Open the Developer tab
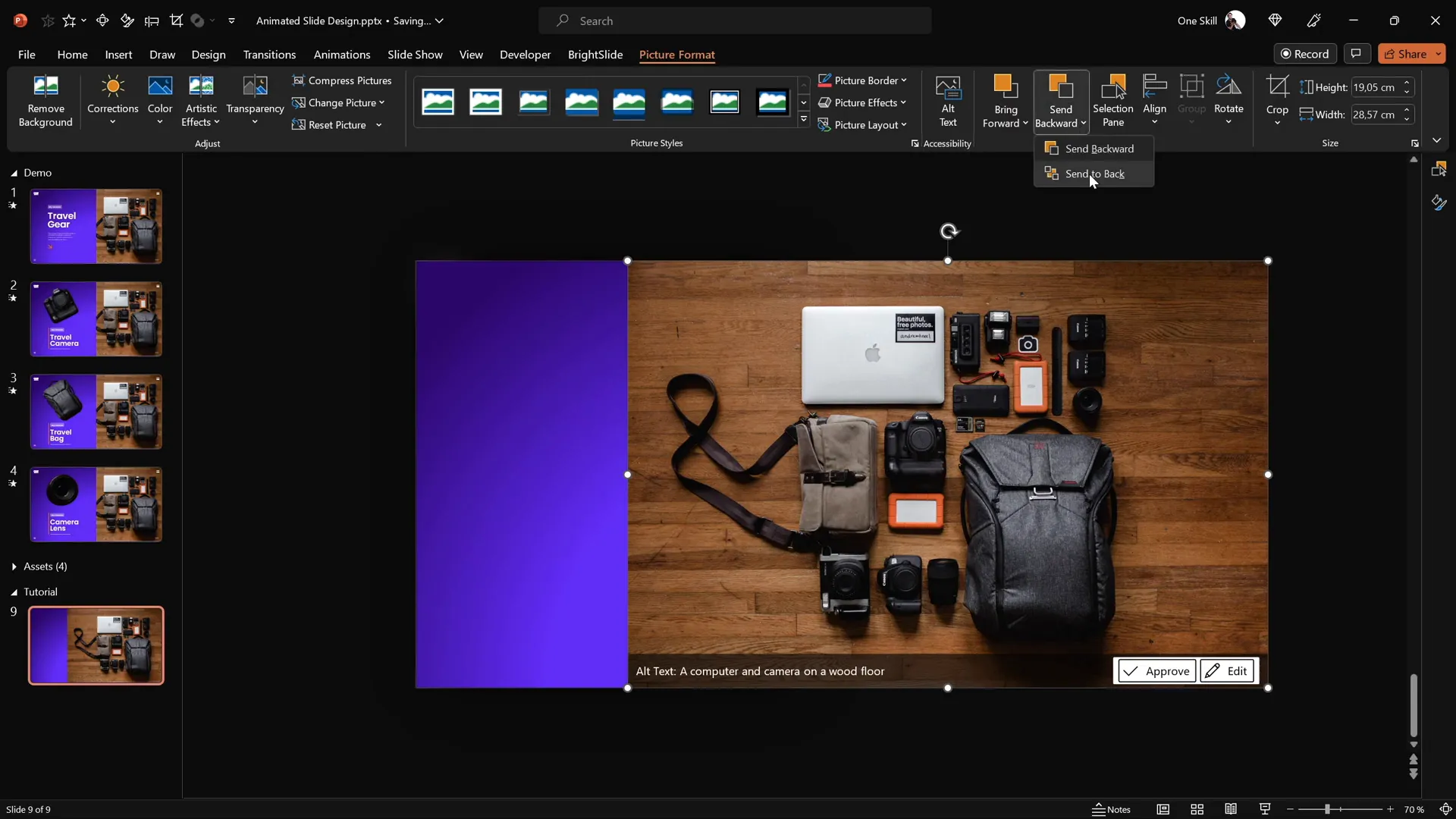The height and width of the screenshot is (819, 1456). click(525, 55)
